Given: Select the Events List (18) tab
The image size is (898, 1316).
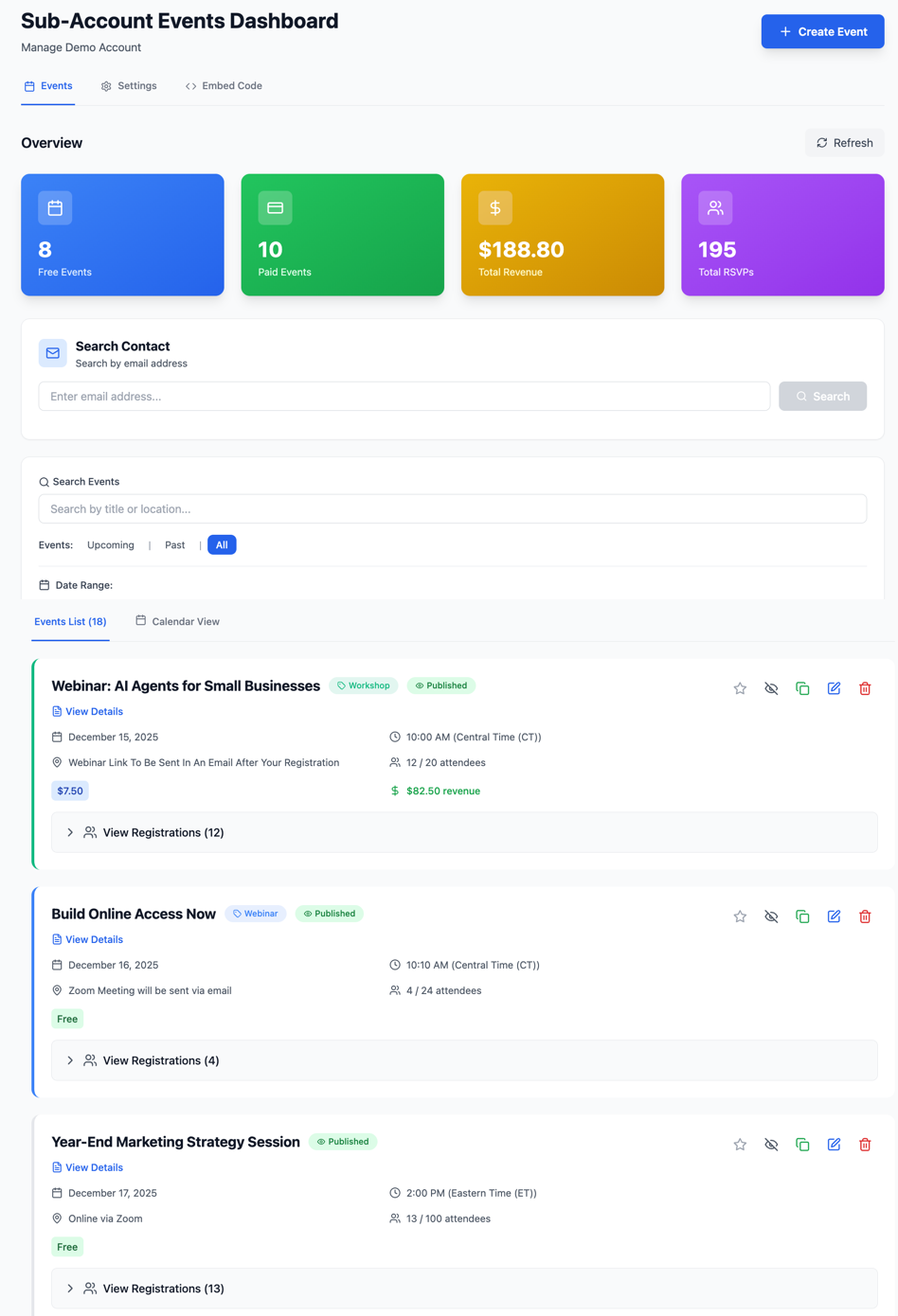Looking at the screenshot, I should pyautogui.click(x=70, y=622).
